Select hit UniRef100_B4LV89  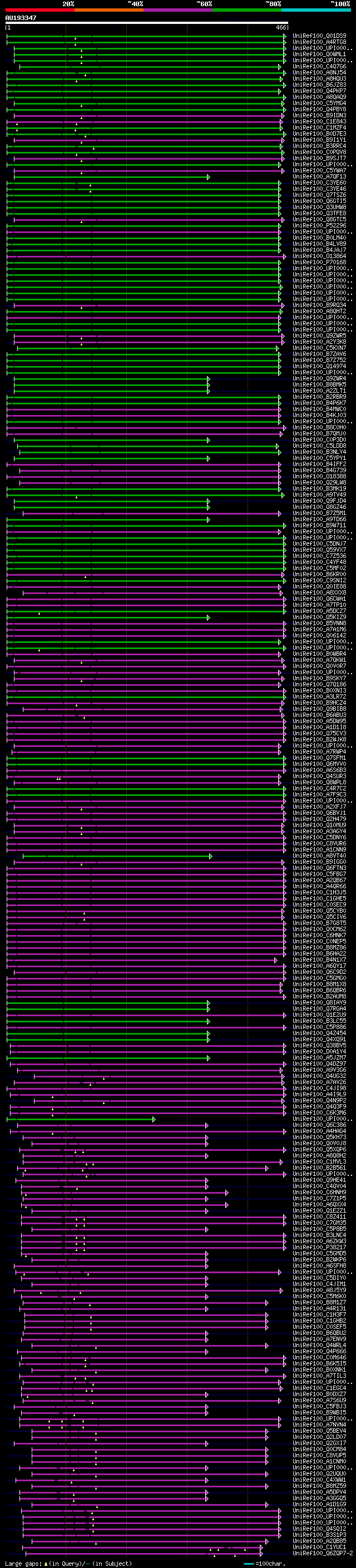pos(319,244)
